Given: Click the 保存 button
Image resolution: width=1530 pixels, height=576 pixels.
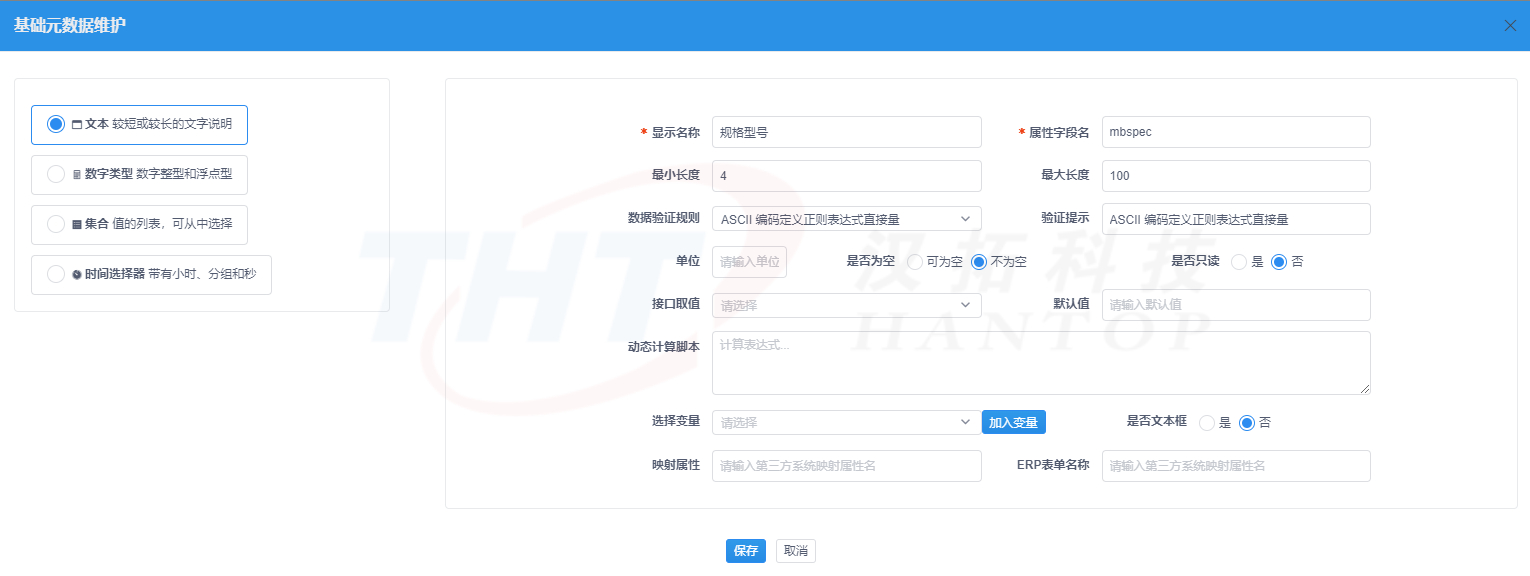Looking at the screenshot, I should (745, 550).
